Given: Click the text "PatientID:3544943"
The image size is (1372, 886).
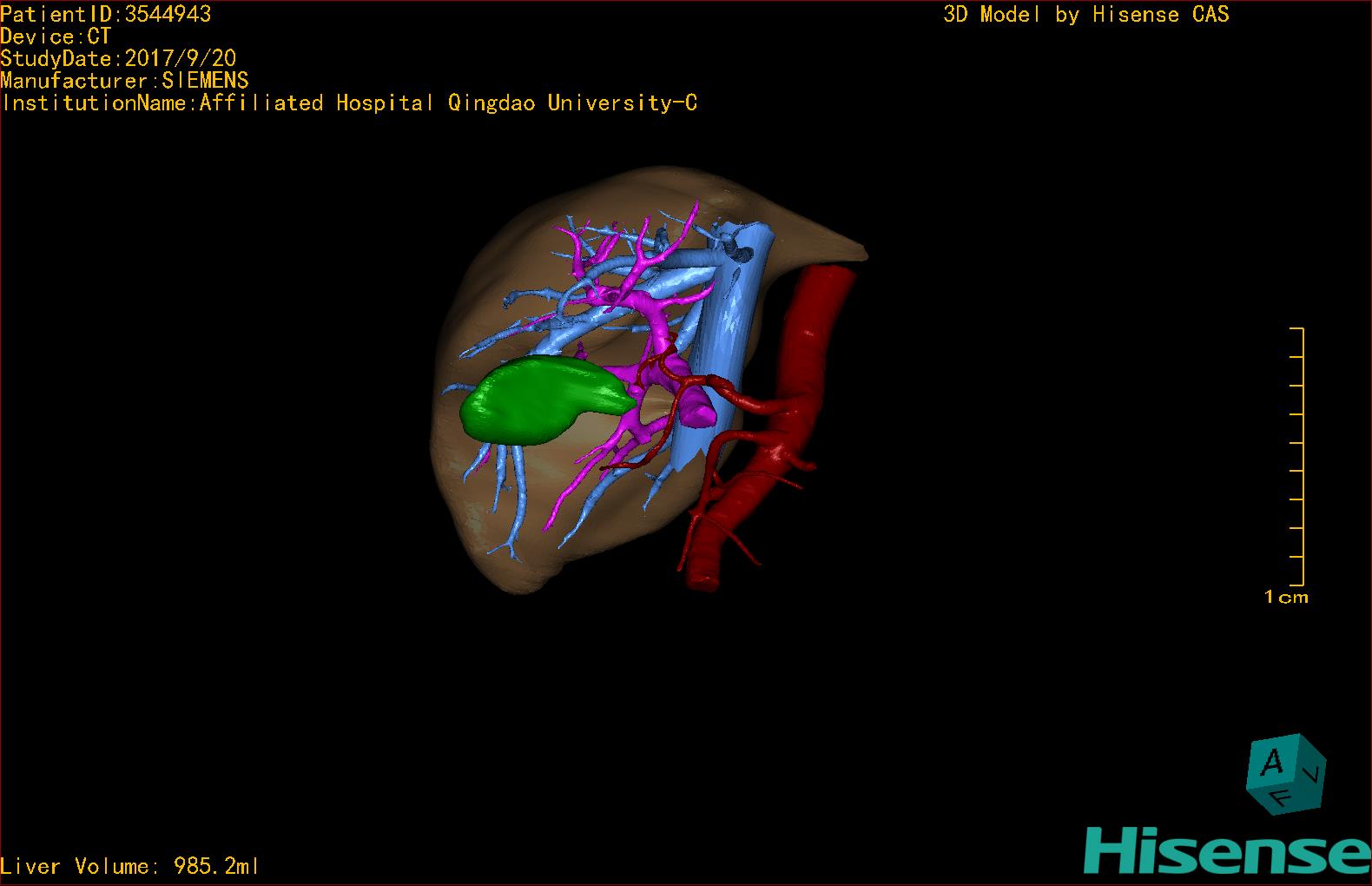Looking at the screenshot, I should pyautogui.click(x=106, y=14).
